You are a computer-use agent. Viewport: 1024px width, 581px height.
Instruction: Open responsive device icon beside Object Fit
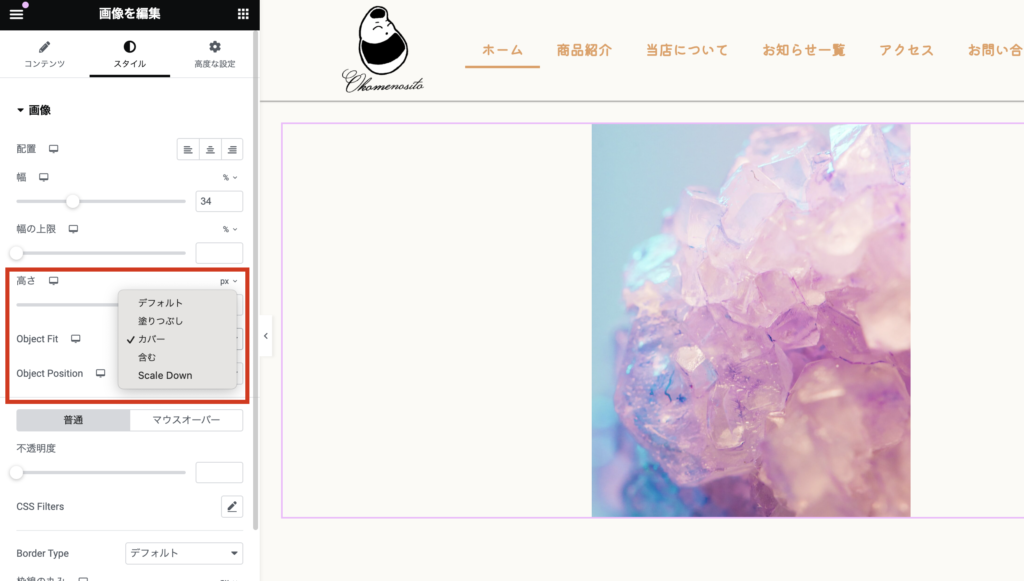click(76, 339)
